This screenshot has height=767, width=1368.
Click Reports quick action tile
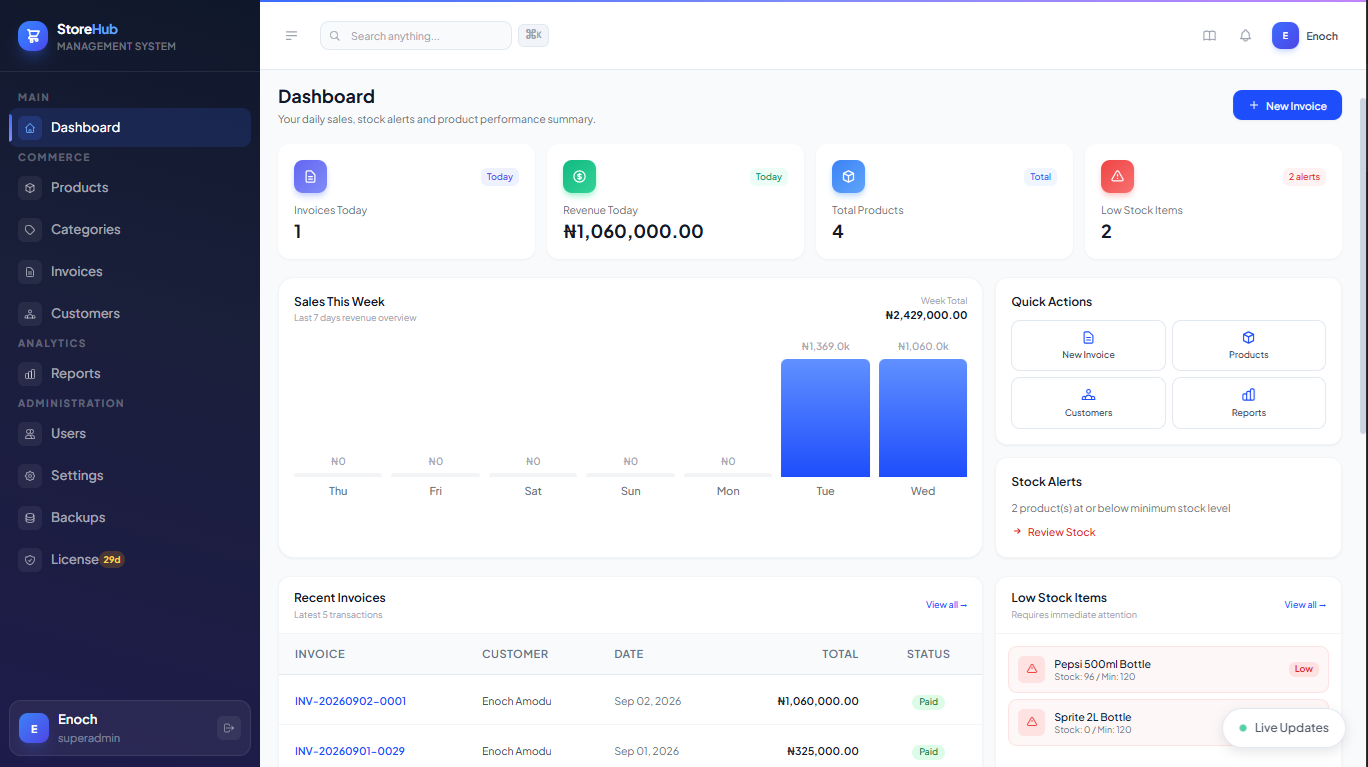(1249, 403)
